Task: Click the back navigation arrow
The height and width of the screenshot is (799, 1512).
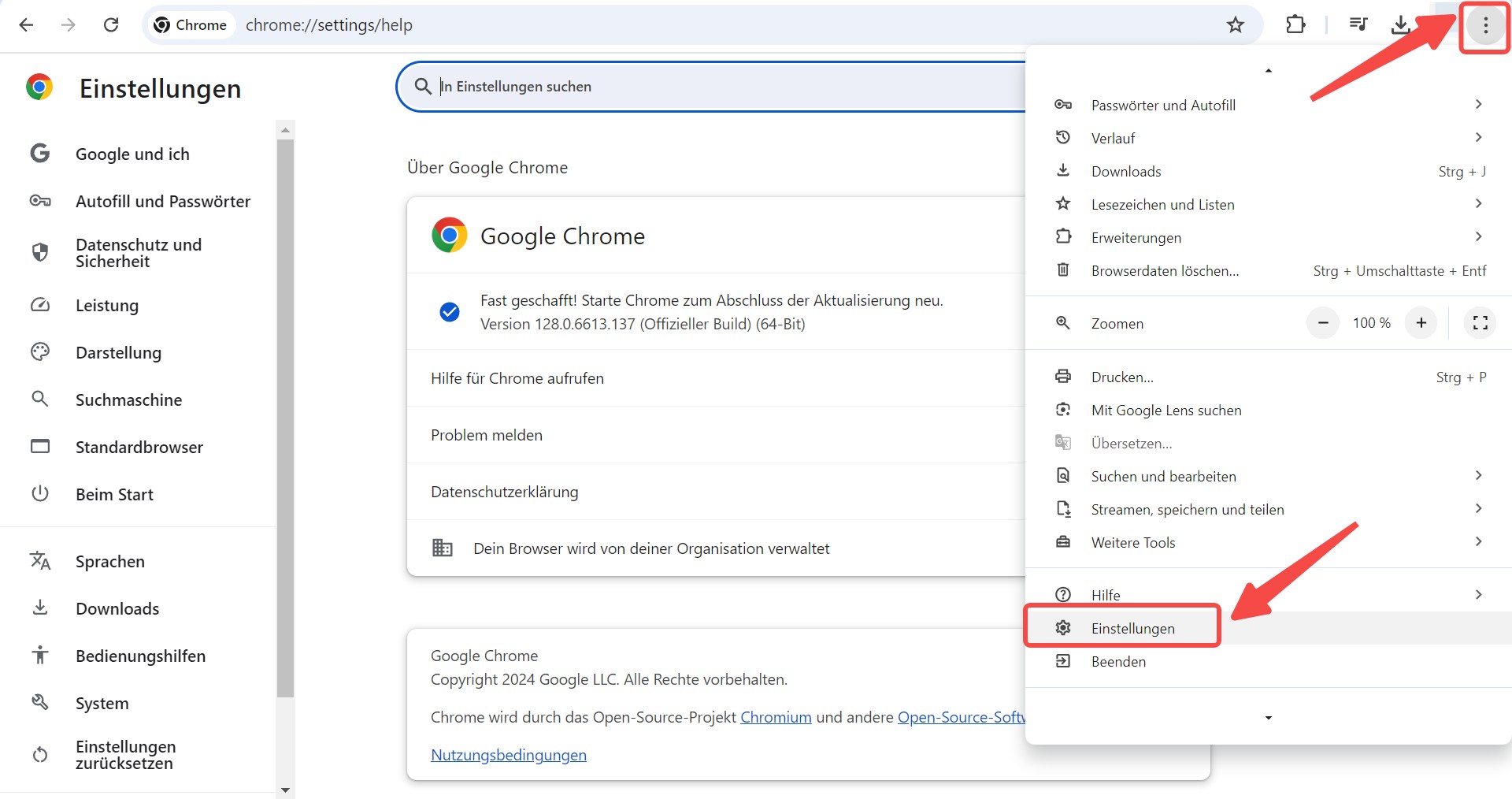Action: click(26, 25)
